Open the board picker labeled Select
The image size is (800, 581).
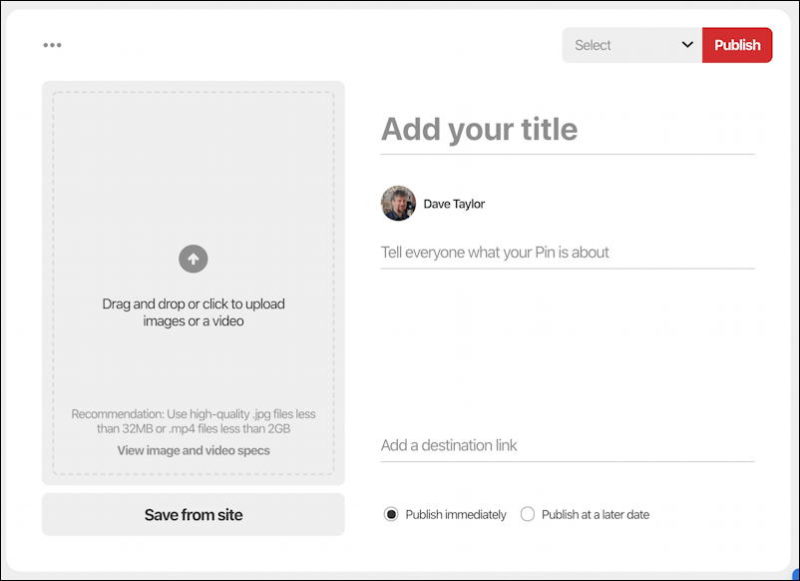click(630, 45)
